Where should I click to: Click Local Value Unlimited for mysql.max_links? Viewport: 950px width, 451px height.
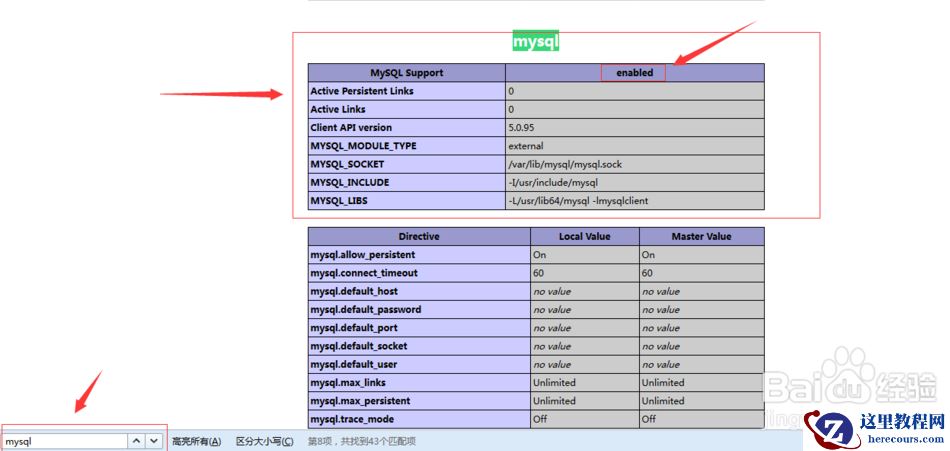pos(554,383)
